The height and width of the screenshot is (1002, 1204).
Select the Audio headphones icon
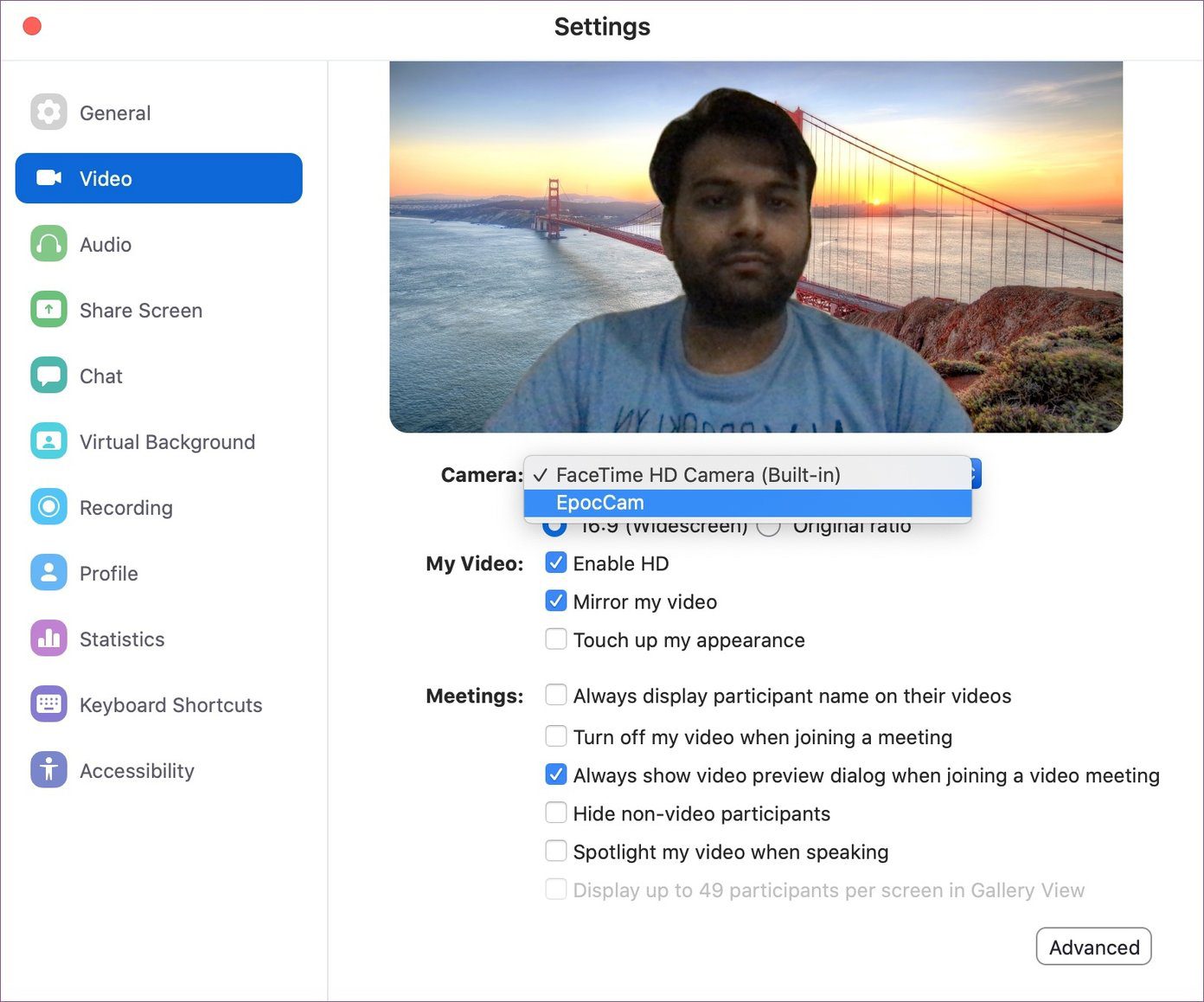point(48,244)
